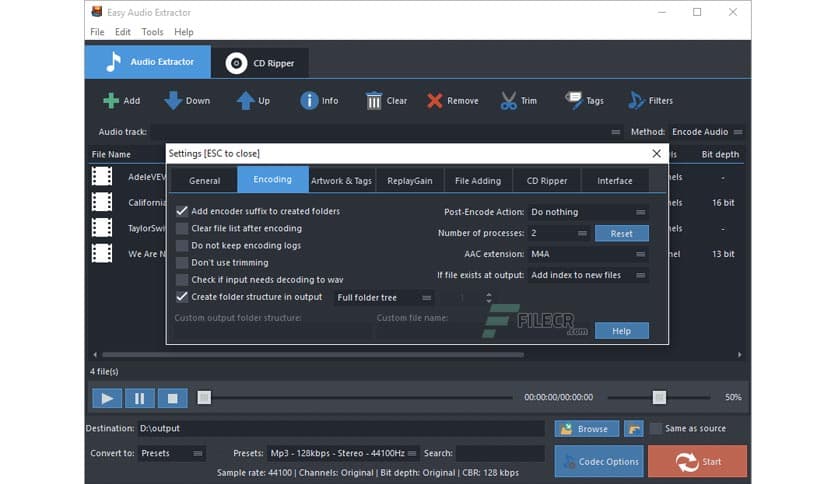Screen dimensions: 836x484
Task: Enable Don't use trimming checkbox
Action: tap(182, 262)
